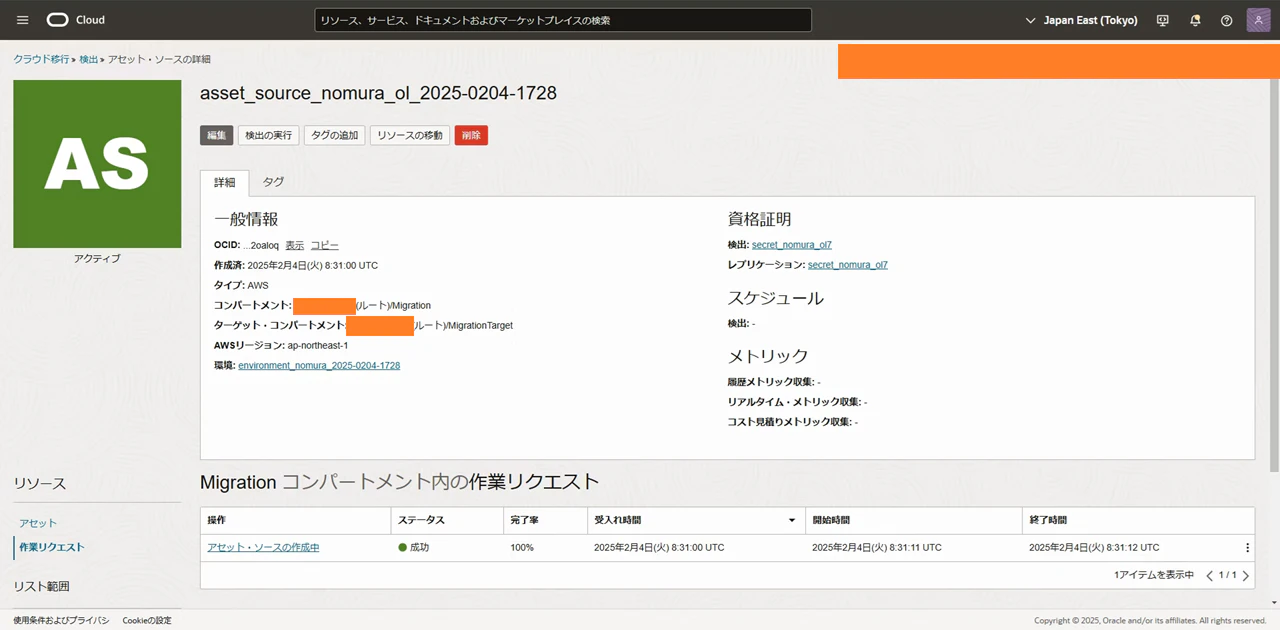Click the red 削除 button
Viewport: 1280px width, 630px height.
[471, 135]
